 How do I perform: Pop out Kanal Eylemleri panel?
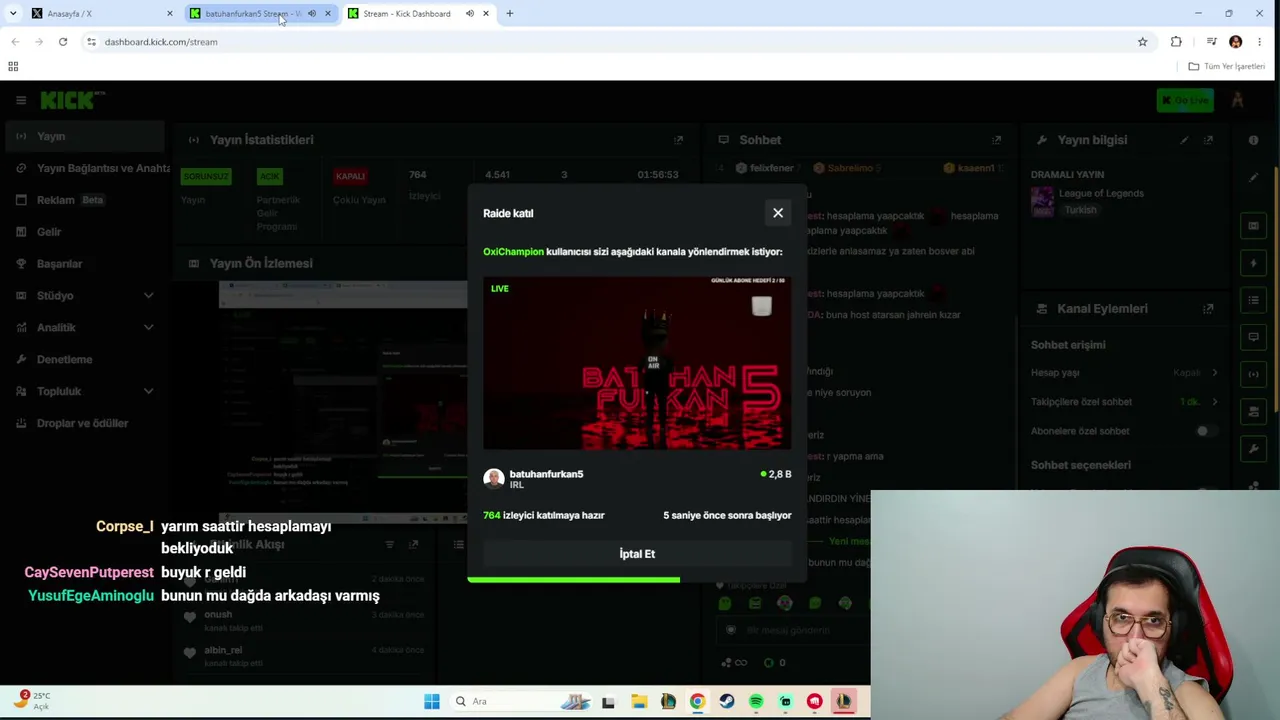pos(1208,309)
